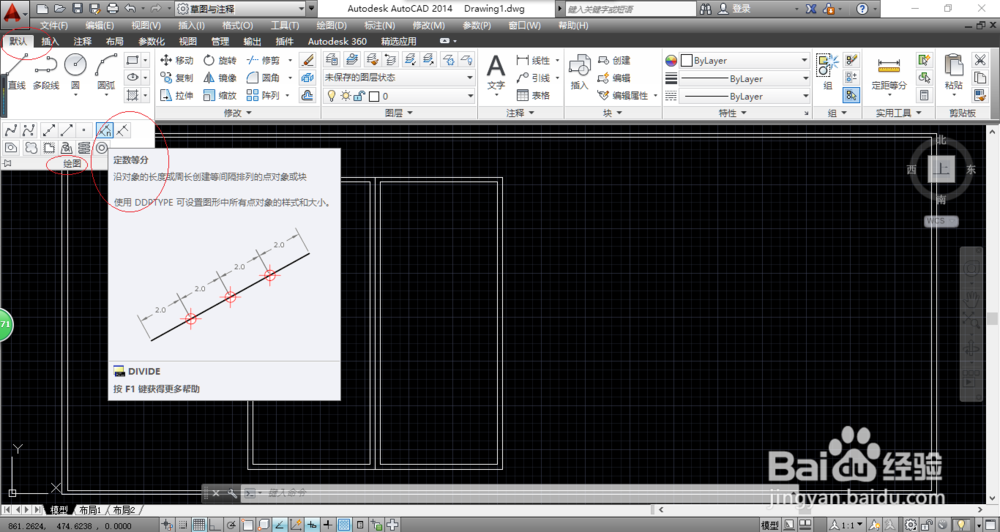Toggle ortho mode in status bar
Screen dimensions: 1000x532
point(215,525)
